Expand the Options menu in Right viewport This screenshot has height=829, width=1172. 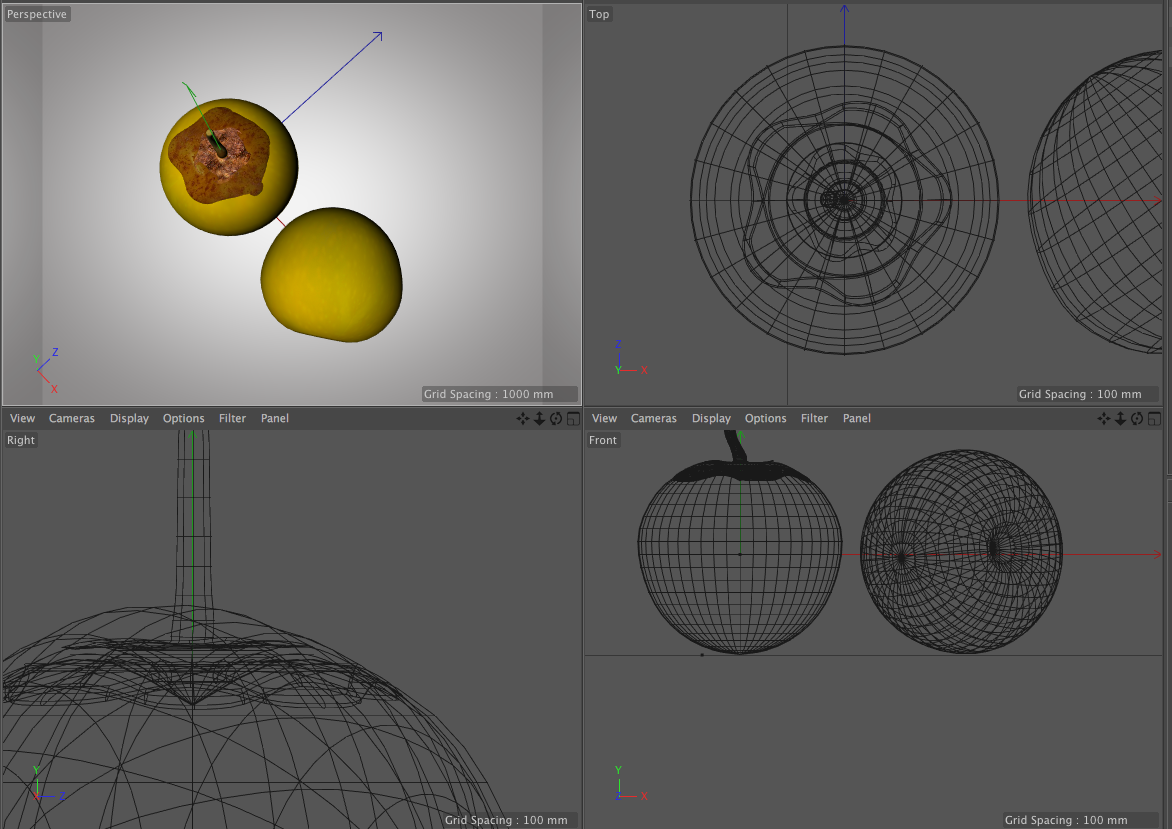pyautogui.click(x=183, y=419)
